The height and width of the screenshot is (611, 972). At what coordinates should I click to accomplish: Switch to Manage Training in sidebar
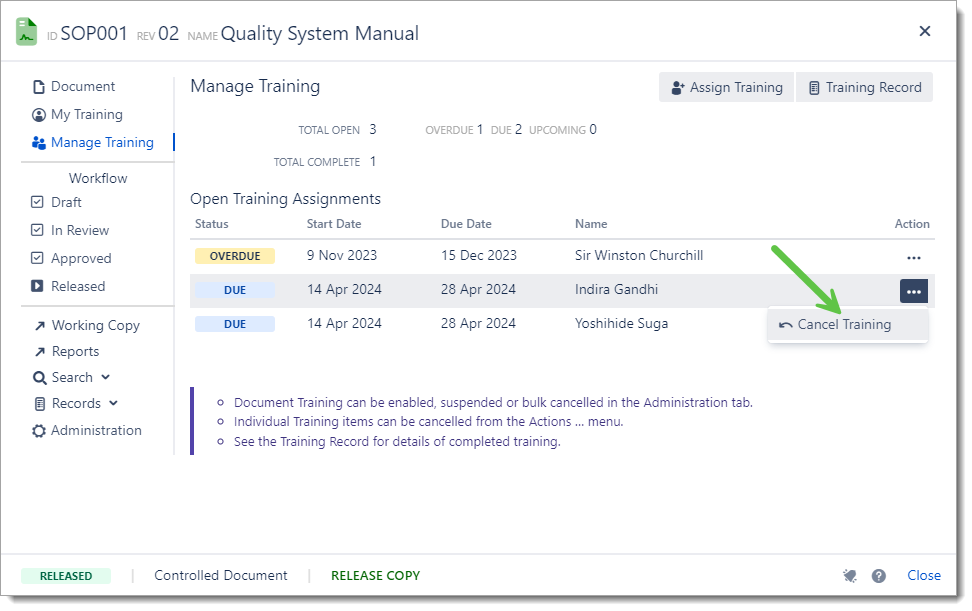click(92, 143)
